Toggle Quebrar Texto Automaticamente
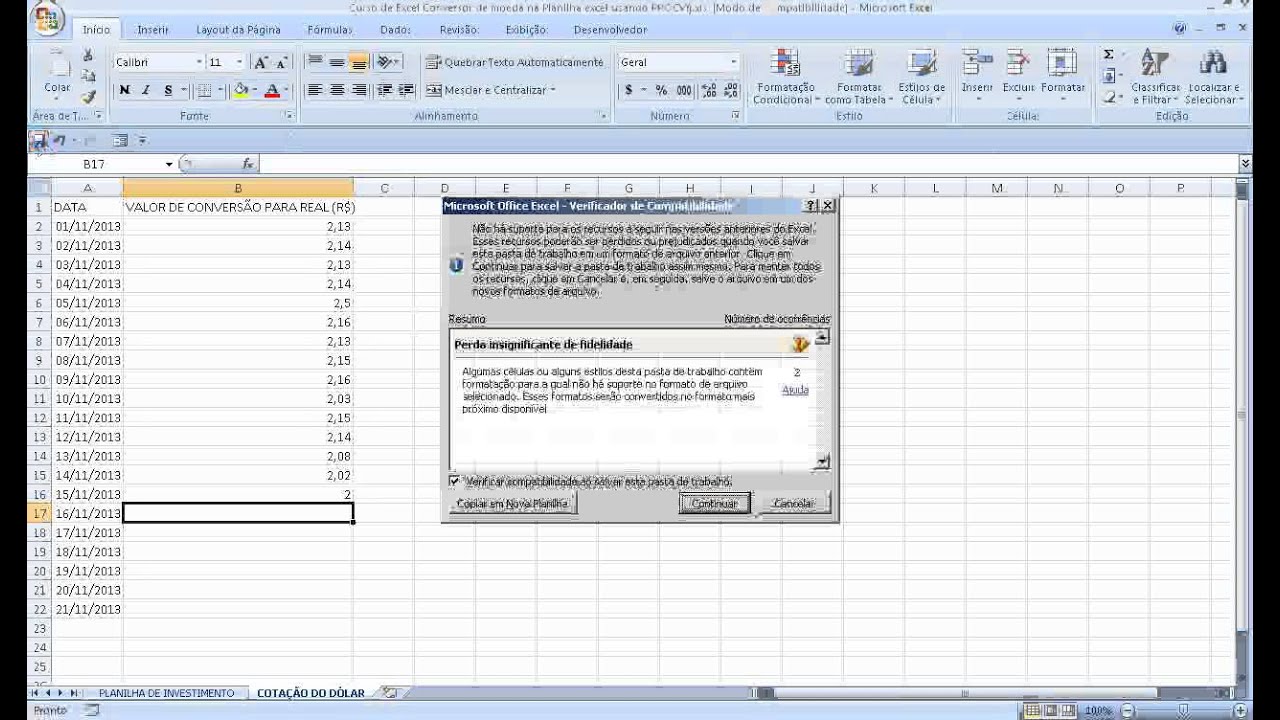Viewport: 1280px width, 720px height. click(515, 62)
